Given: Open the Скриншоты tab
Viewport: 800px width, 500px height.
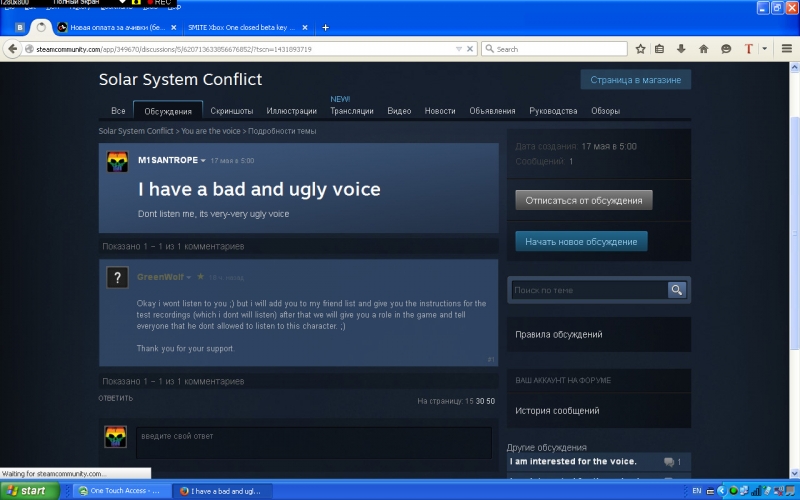Looking at the screenshot, I should 232,111.
